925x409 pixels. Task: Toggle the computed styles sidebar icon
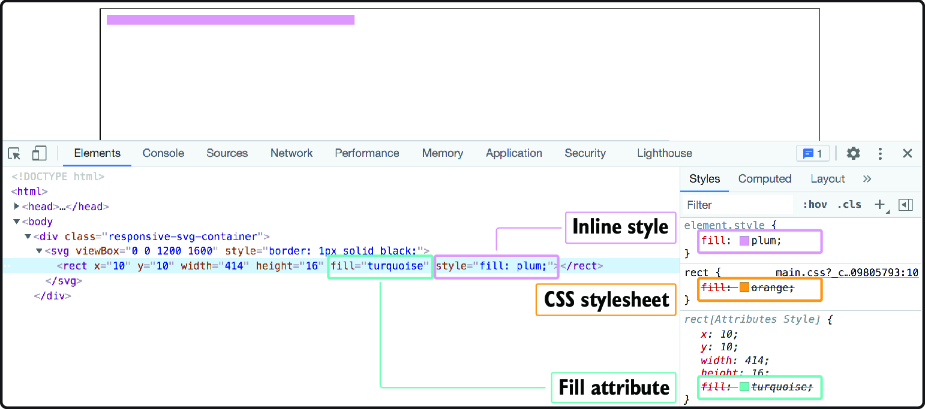(x=906, y=205)
